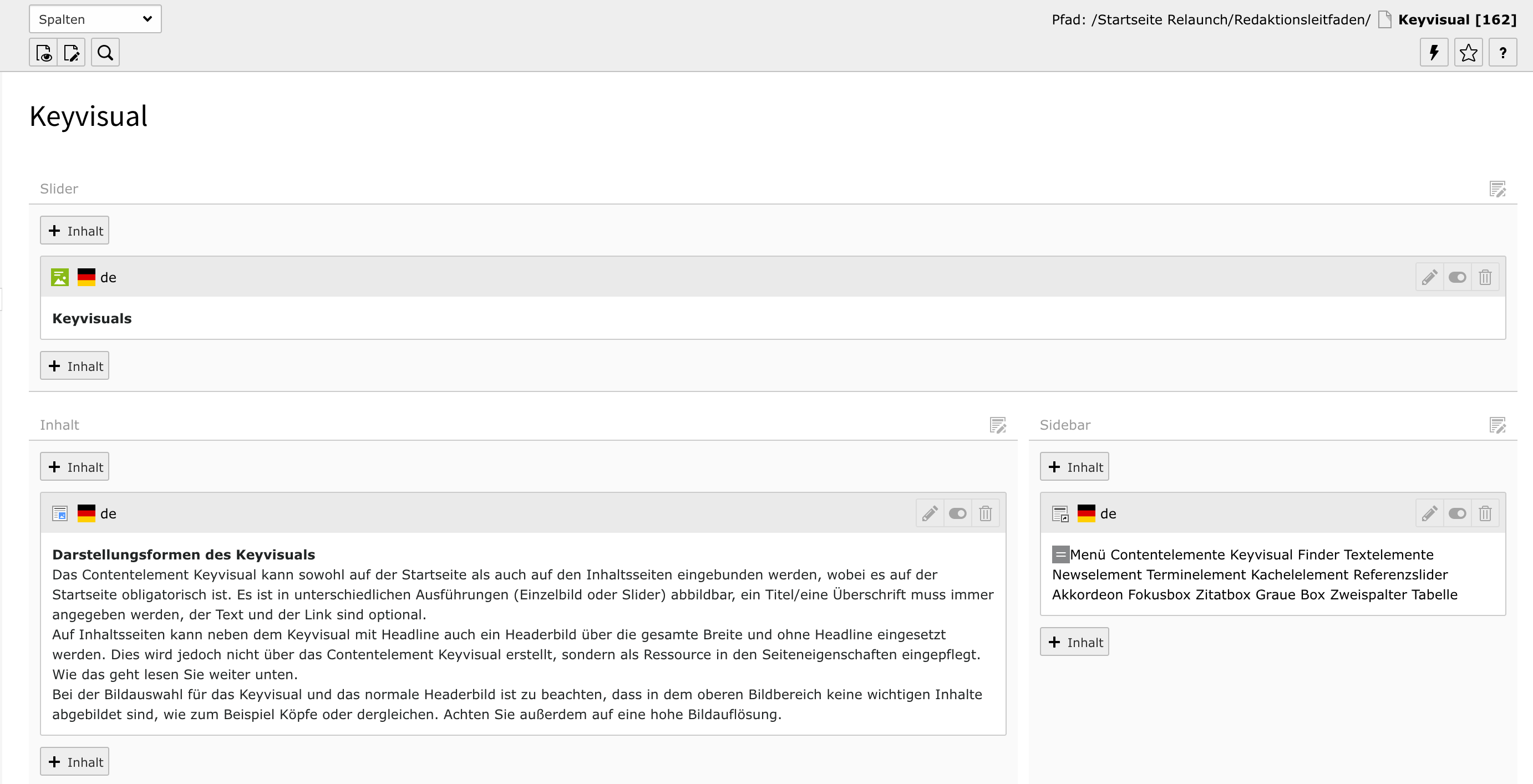Open Keyvisuals element title
Image resolution: width=1533 pixels, height=784 pixels.
coord(92,319)
